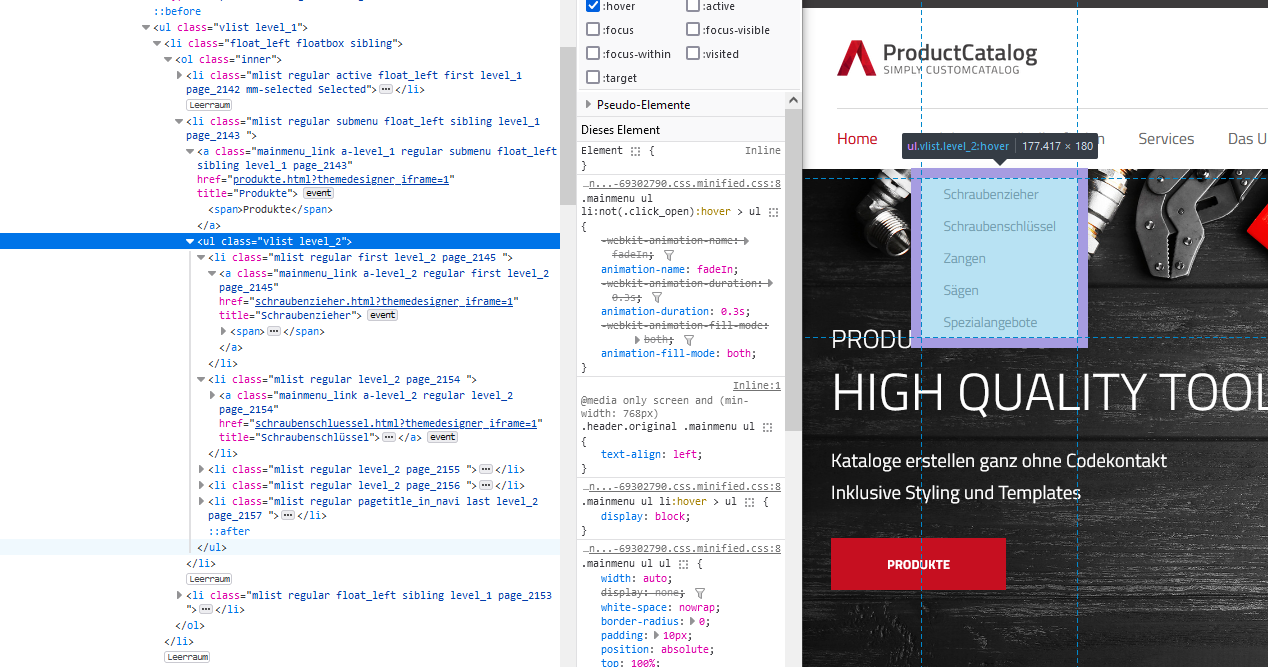The width and height of the screenshot is (1268, 667).
Task: Click the scroll-up arrow in the rules panel
Action: click(x=793, y=100)
